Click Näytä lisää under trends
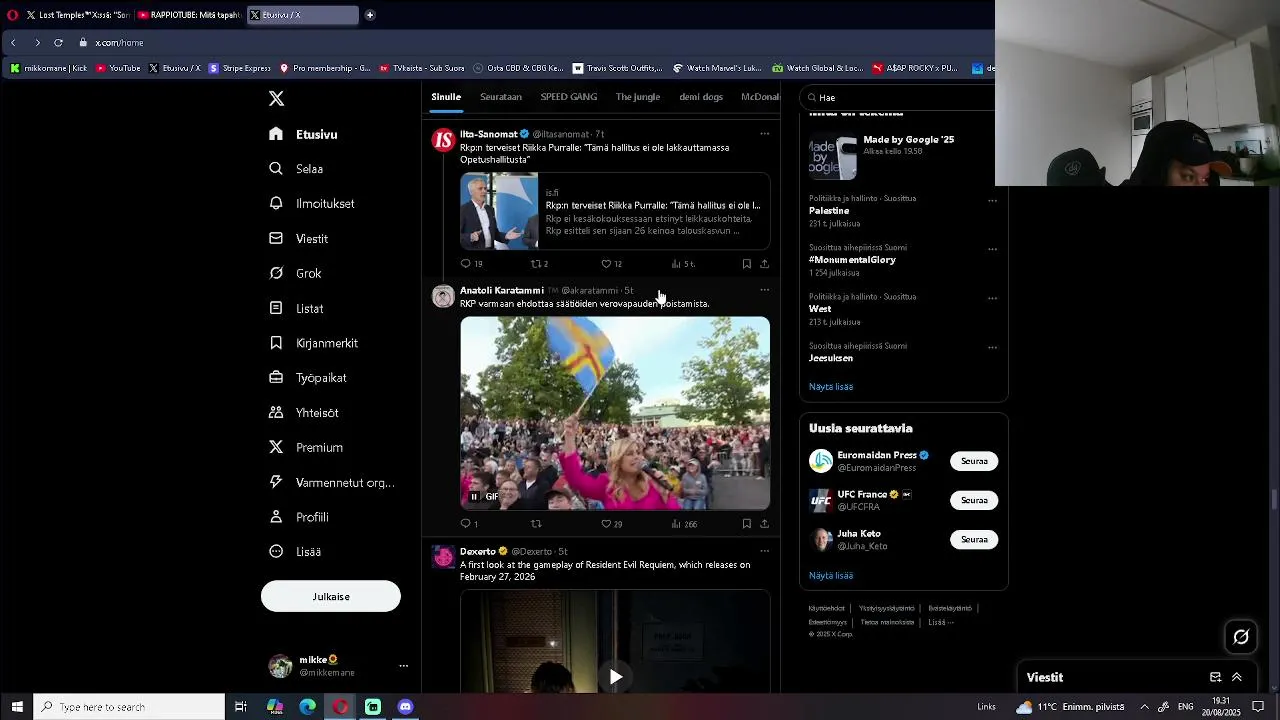This screenshot has width=1280, height=720. pos(831,387)
